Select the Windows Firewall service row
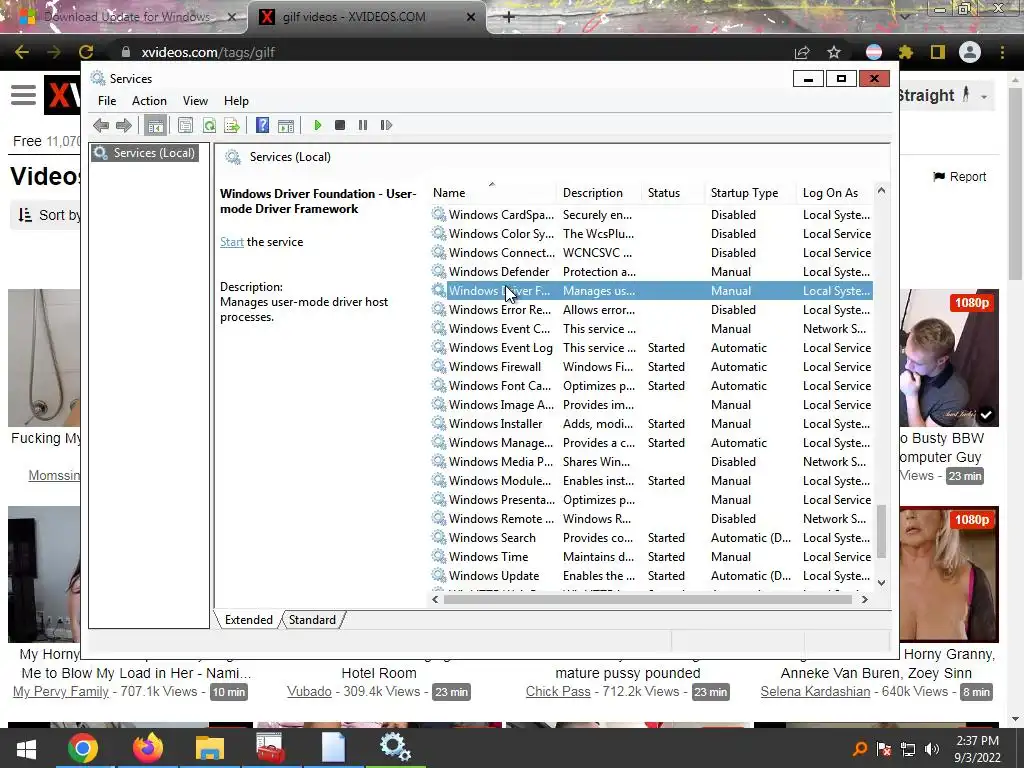Image resolution: width=1024 pixels, height=768 pixels. [x=652, y=366]
